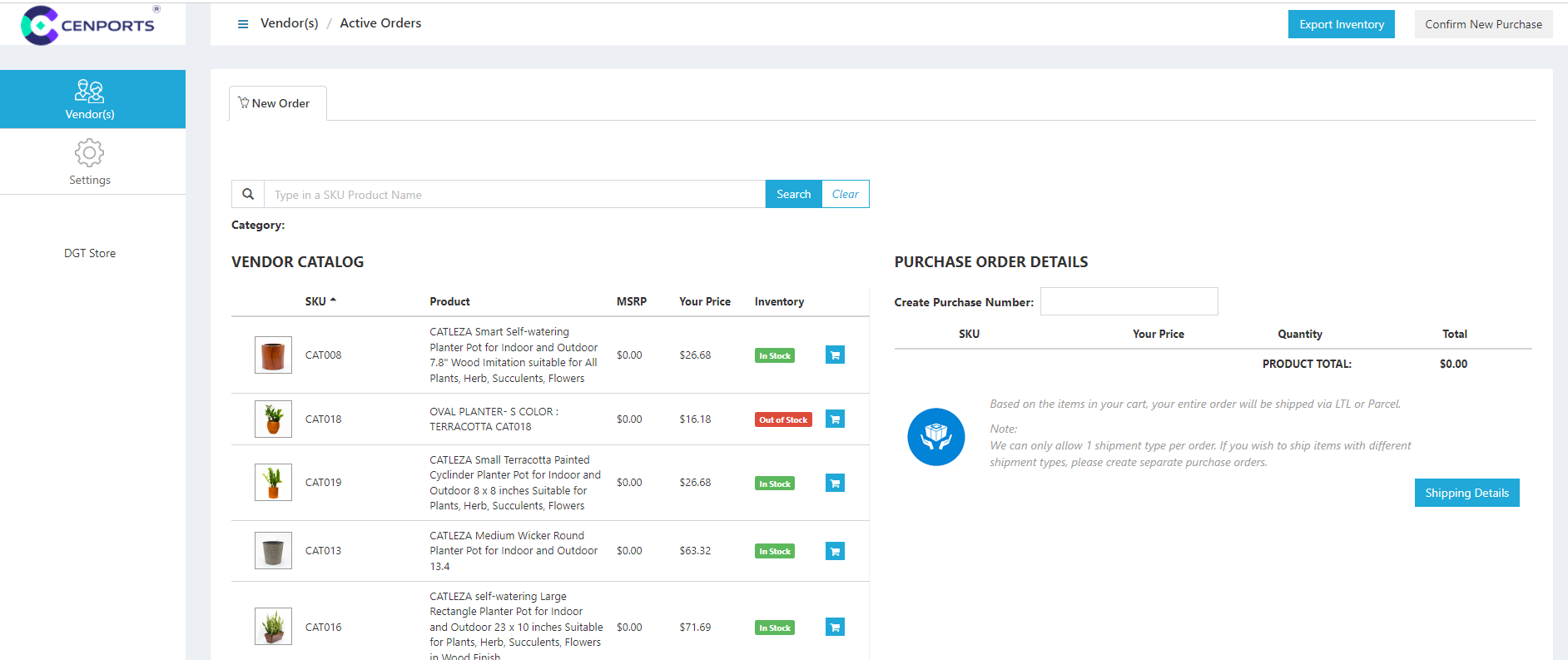Open Vendor(s) in the sidebar
The width and height of the screenshot is (1568, 660).
point(90,99)
